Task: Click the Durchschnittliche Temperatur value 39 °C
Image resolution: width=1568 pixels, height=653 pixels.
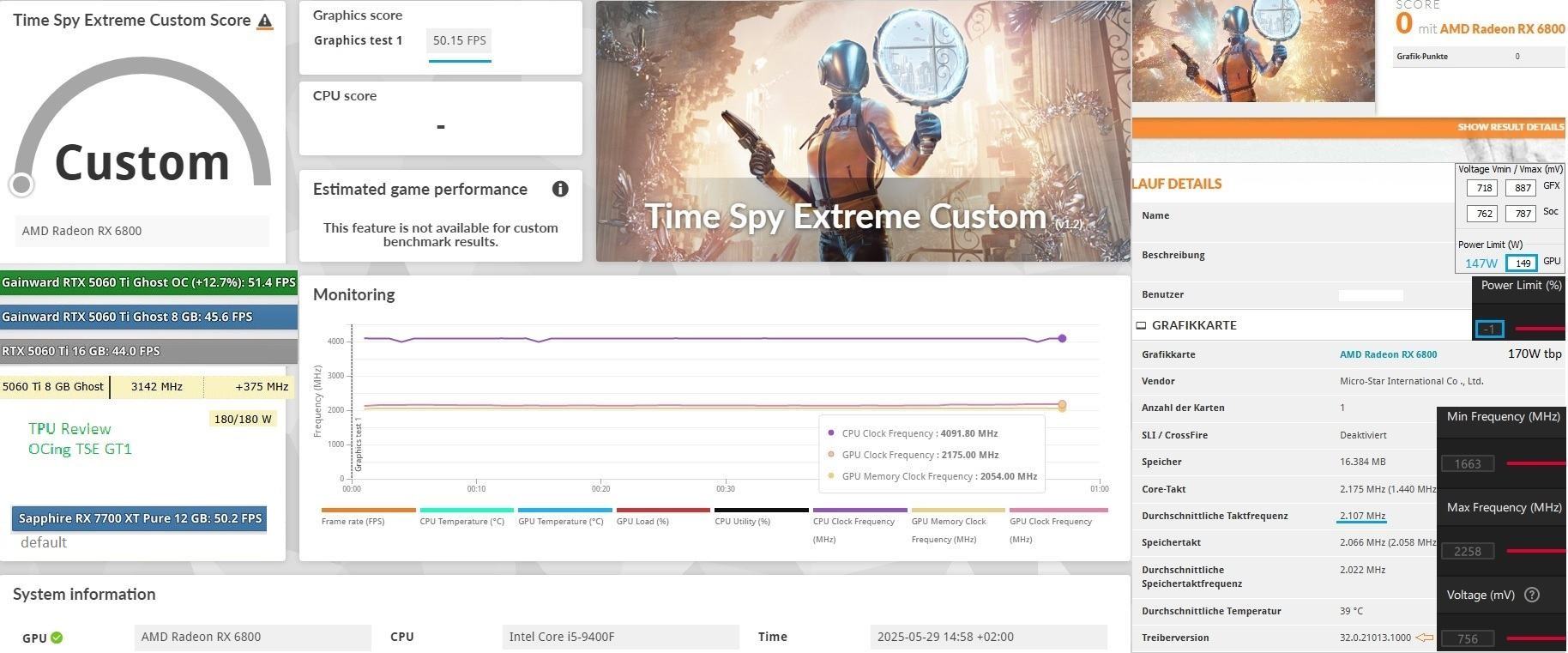Action: (1351, 611)
